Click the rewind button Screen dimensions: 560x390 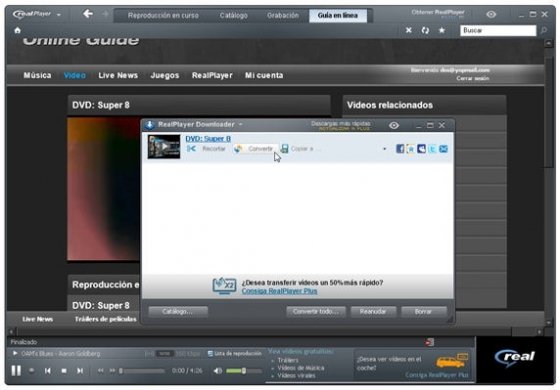pyautogui.click(x=101, y=371)
